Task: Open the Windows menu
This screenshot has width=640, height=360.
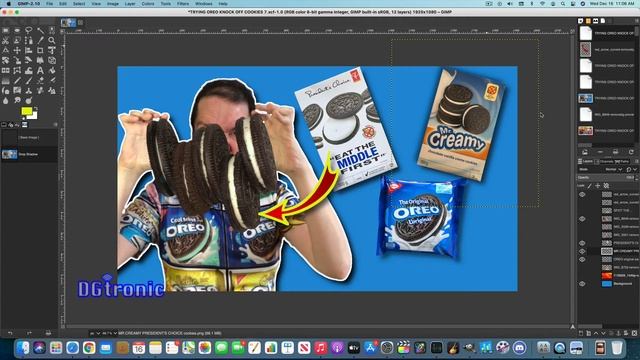Action: pos(204,3)
